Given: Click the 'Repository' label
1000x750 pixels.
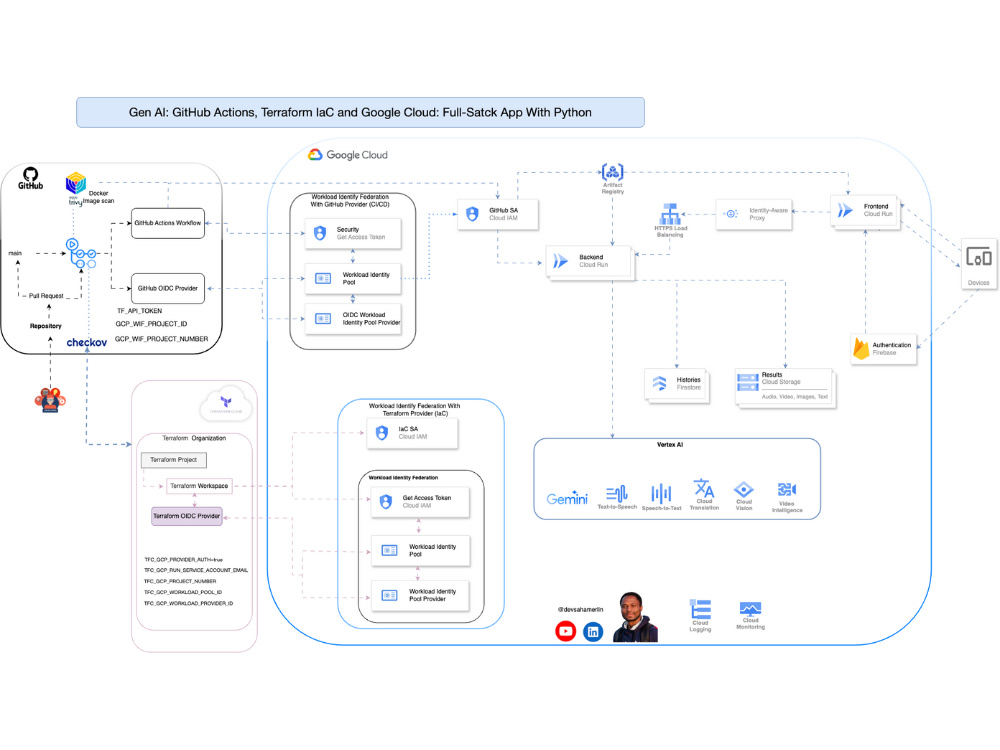Looking at the screenshot, I should (46, 326).
